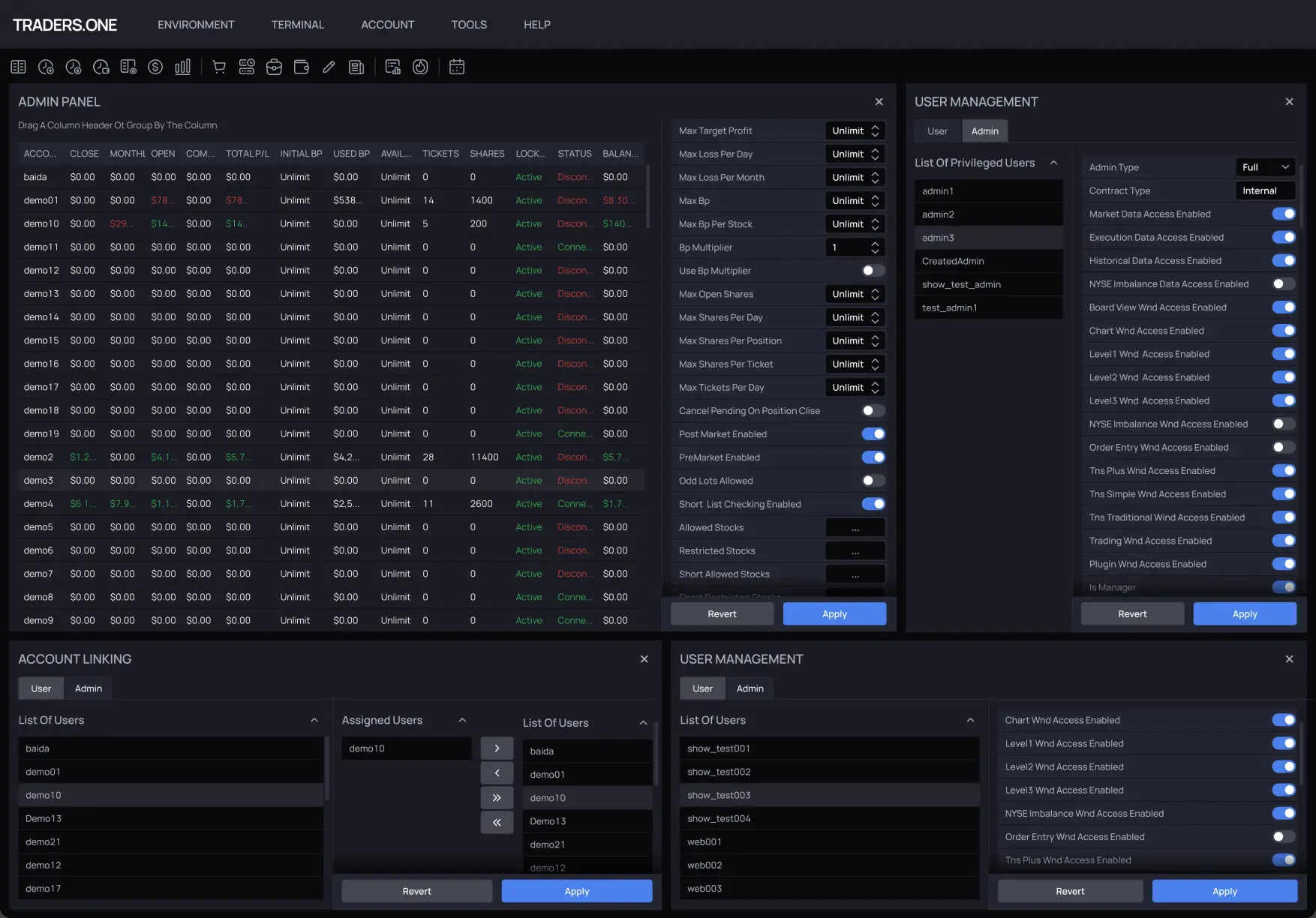Click Apply in the Admin Panel settings

tap(834, 613)
